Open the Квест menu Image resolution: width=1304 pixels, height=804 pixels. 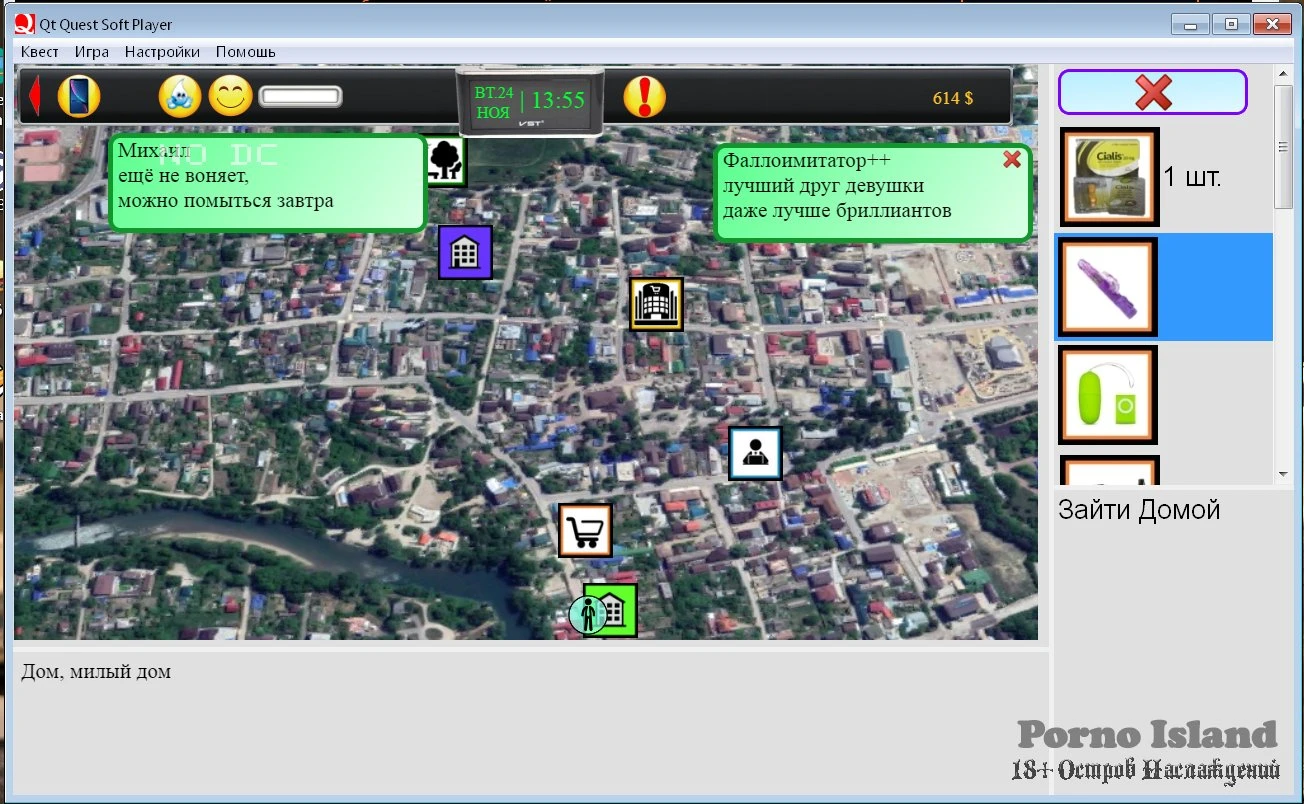(40, 52)
